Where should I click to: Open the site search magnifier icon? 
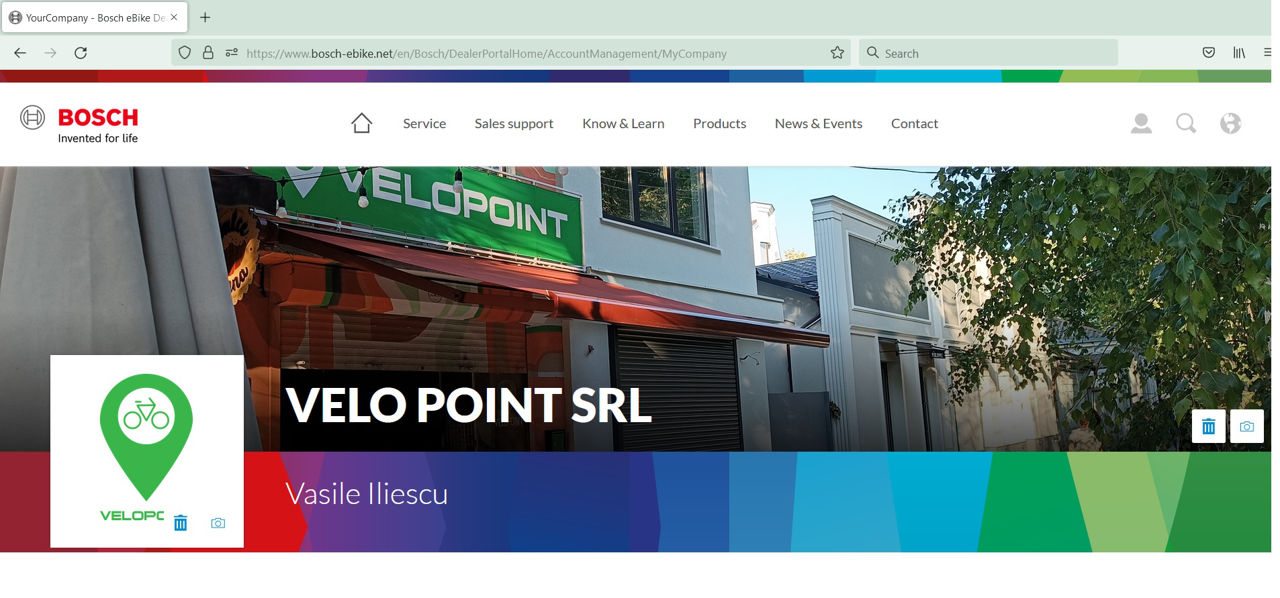pos(1186,123)
